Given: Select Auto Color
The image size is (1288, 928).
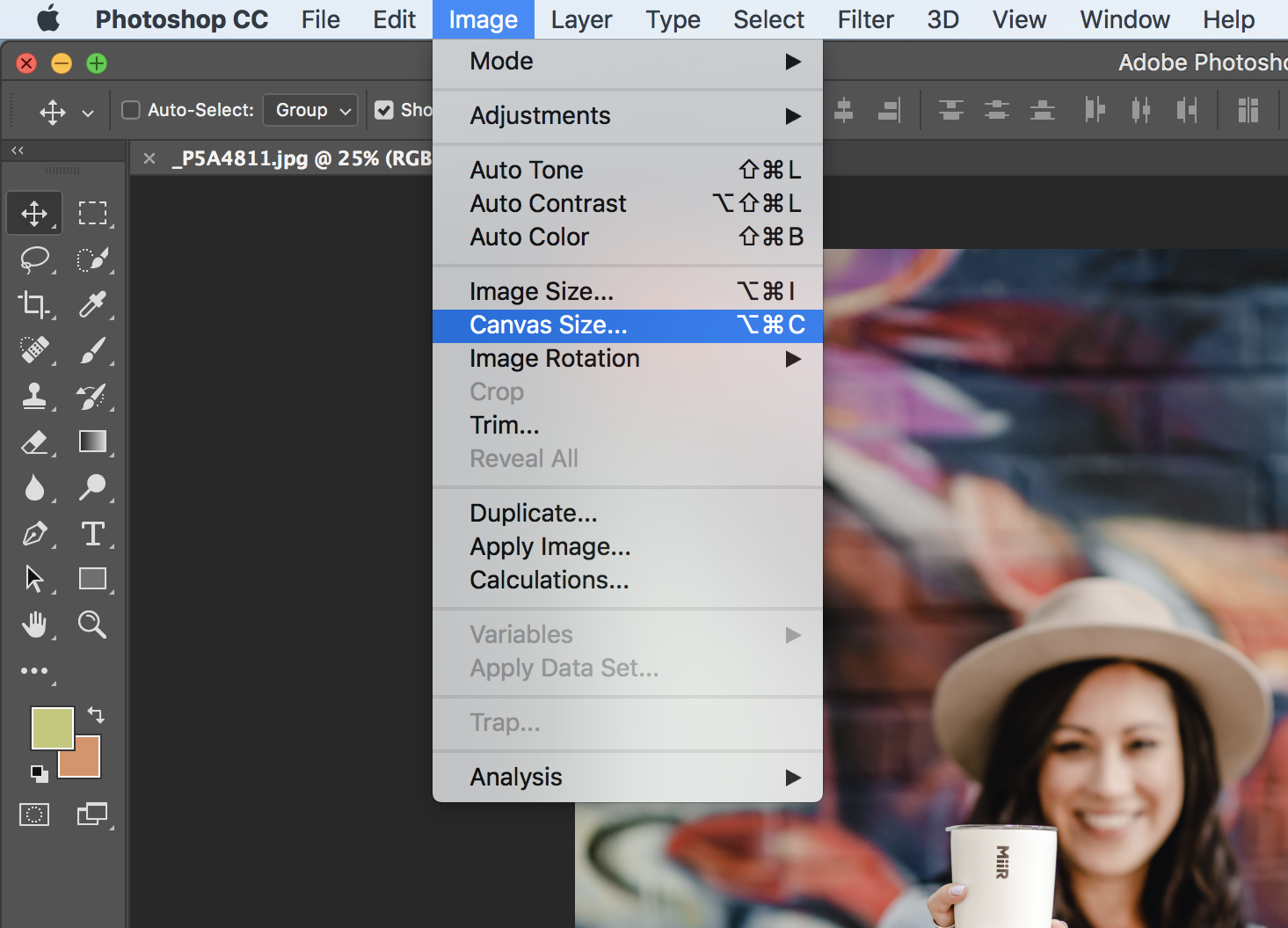Looking at the screenshot, I should click(628, 237).
